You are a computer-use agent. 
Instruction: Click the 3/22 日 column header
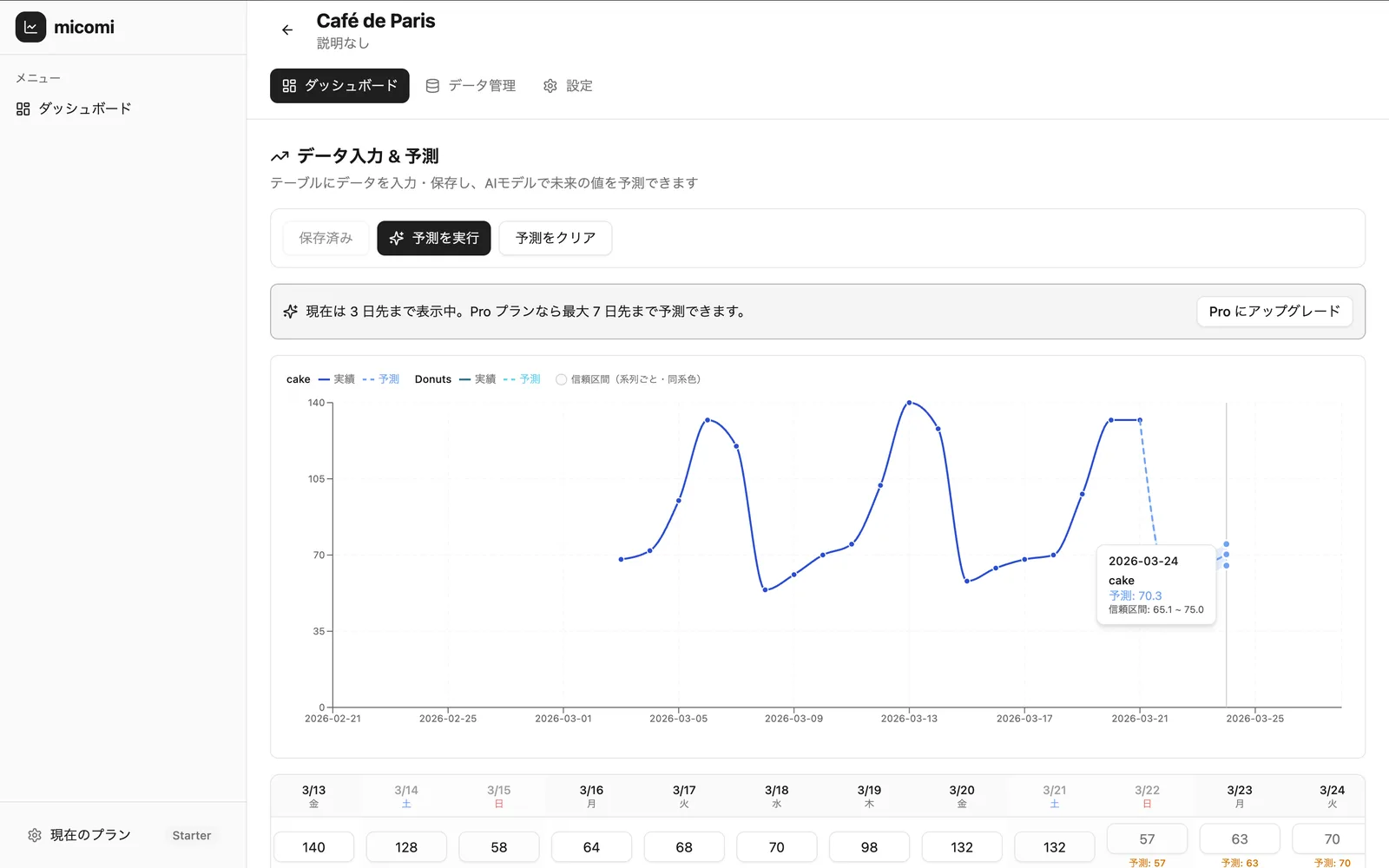[1147, 796]
